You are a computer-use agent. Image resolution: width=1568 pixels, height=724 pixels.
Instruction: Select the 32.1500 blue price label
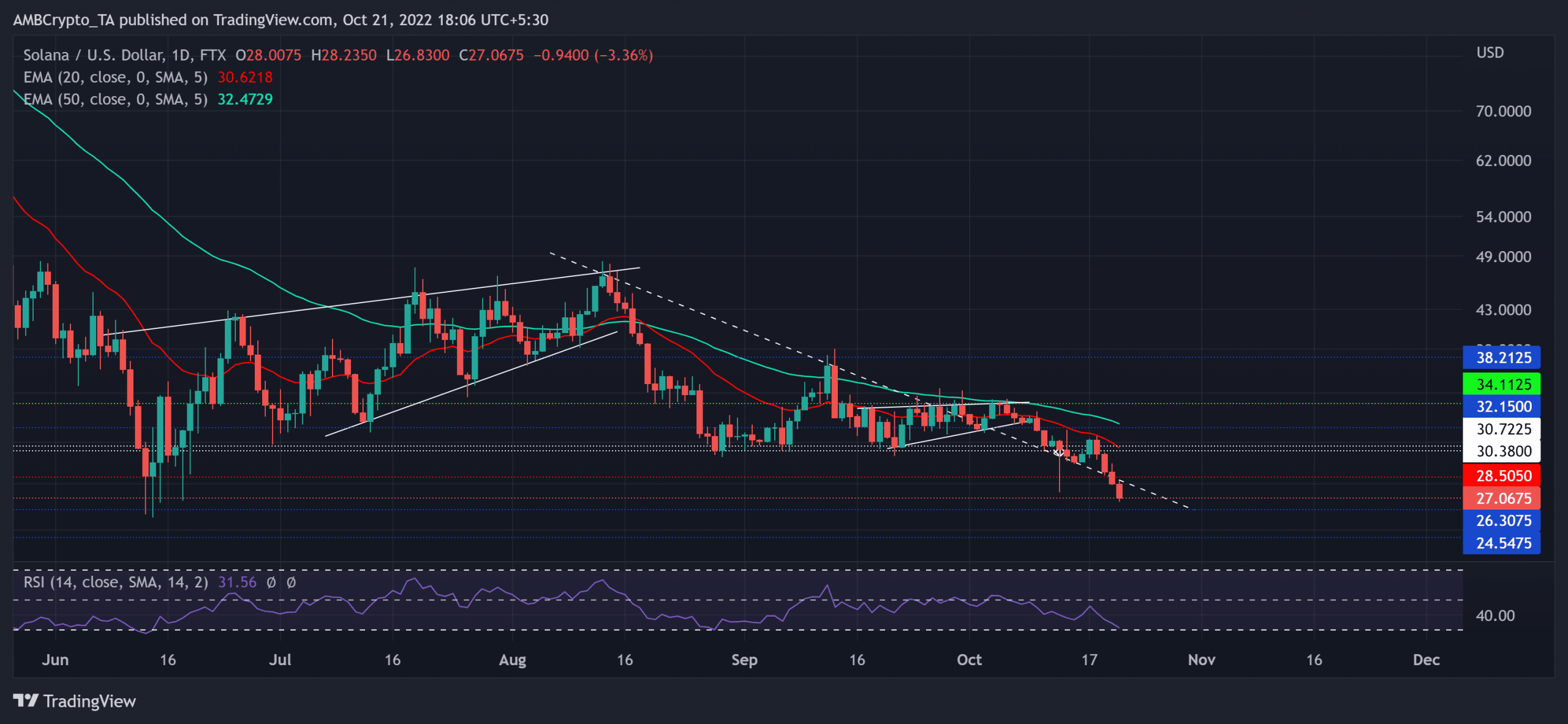pos(1501,406)
